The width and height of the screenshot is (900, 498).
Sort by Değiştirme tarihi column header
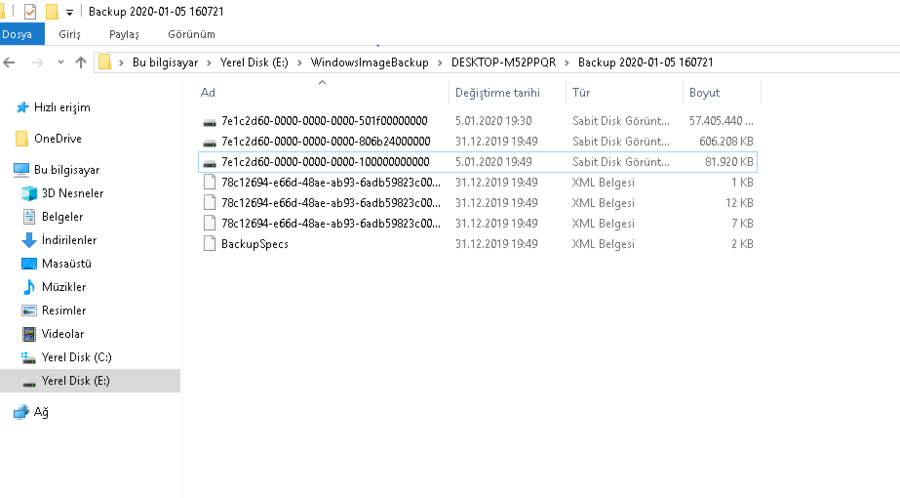(498, 92)
